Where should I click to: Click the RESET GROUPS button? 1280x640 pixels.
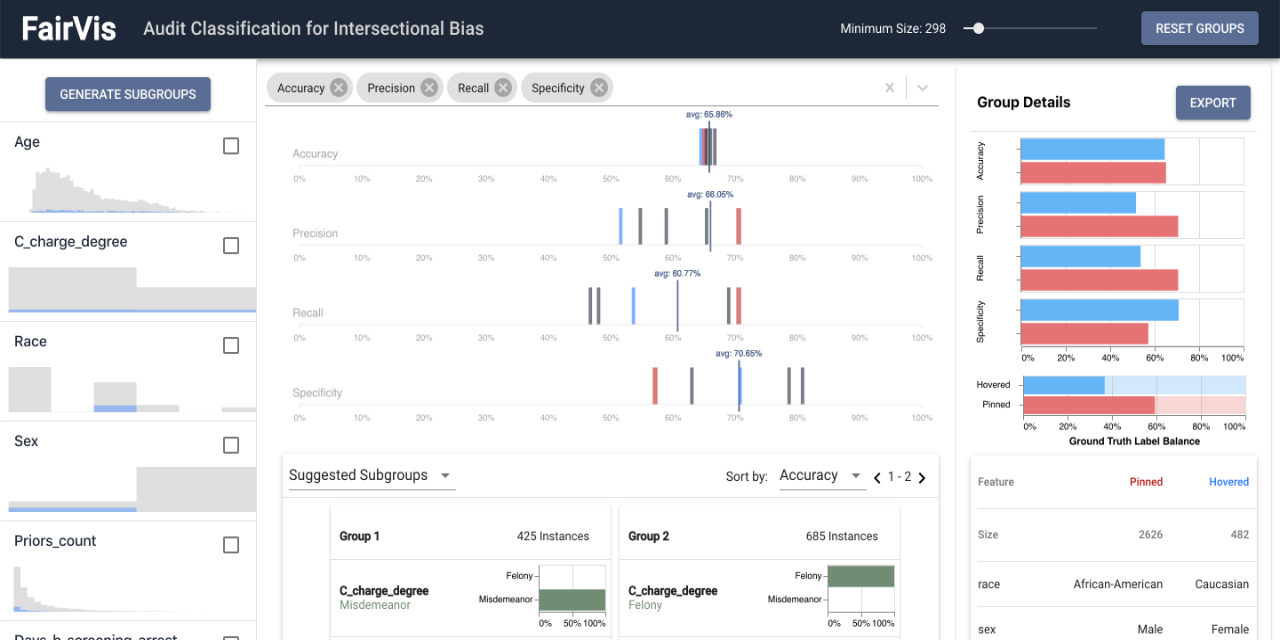pyautogui.click(x=1199, y=28)
